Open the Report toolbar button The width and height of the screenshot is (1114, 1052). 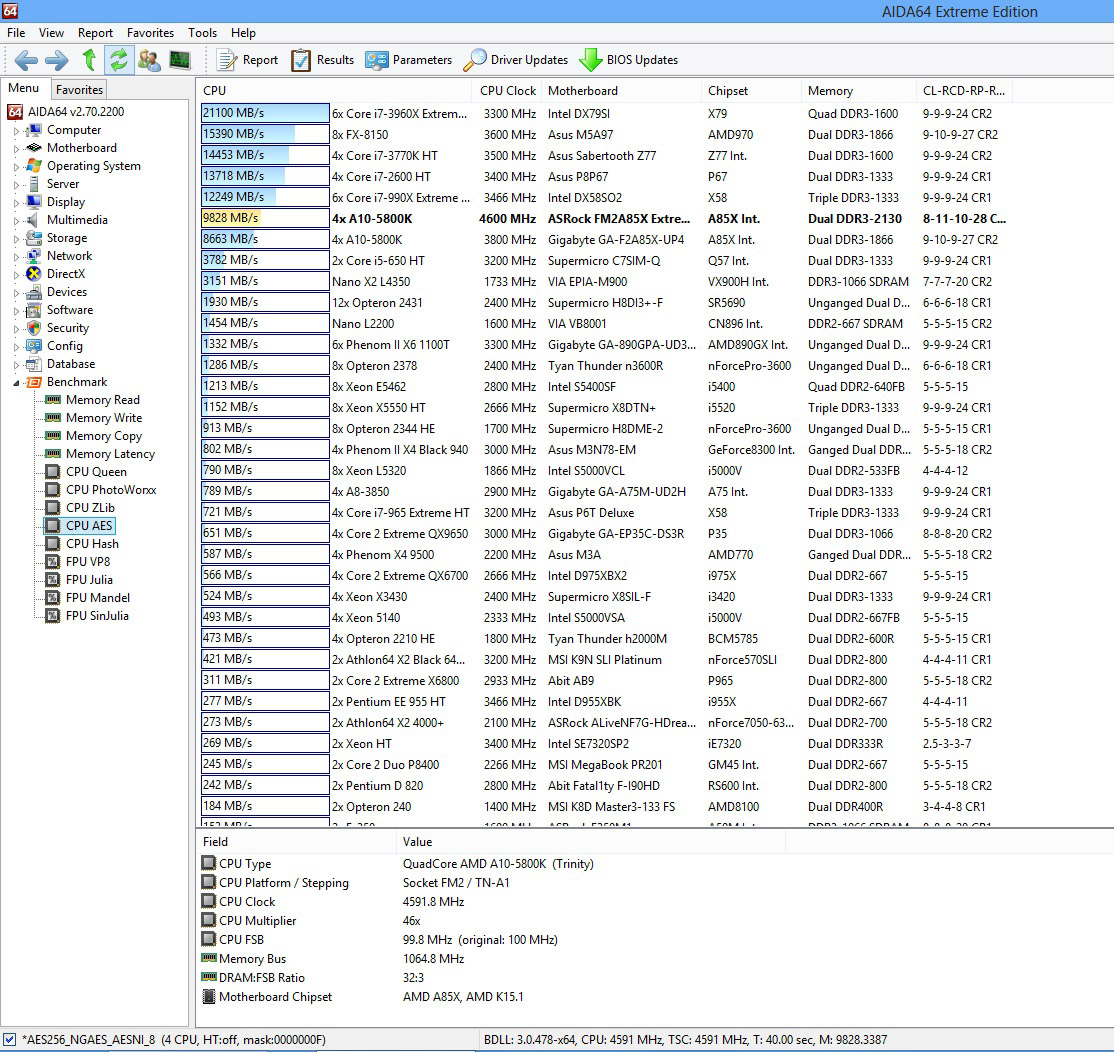click(x=247, y=60)
